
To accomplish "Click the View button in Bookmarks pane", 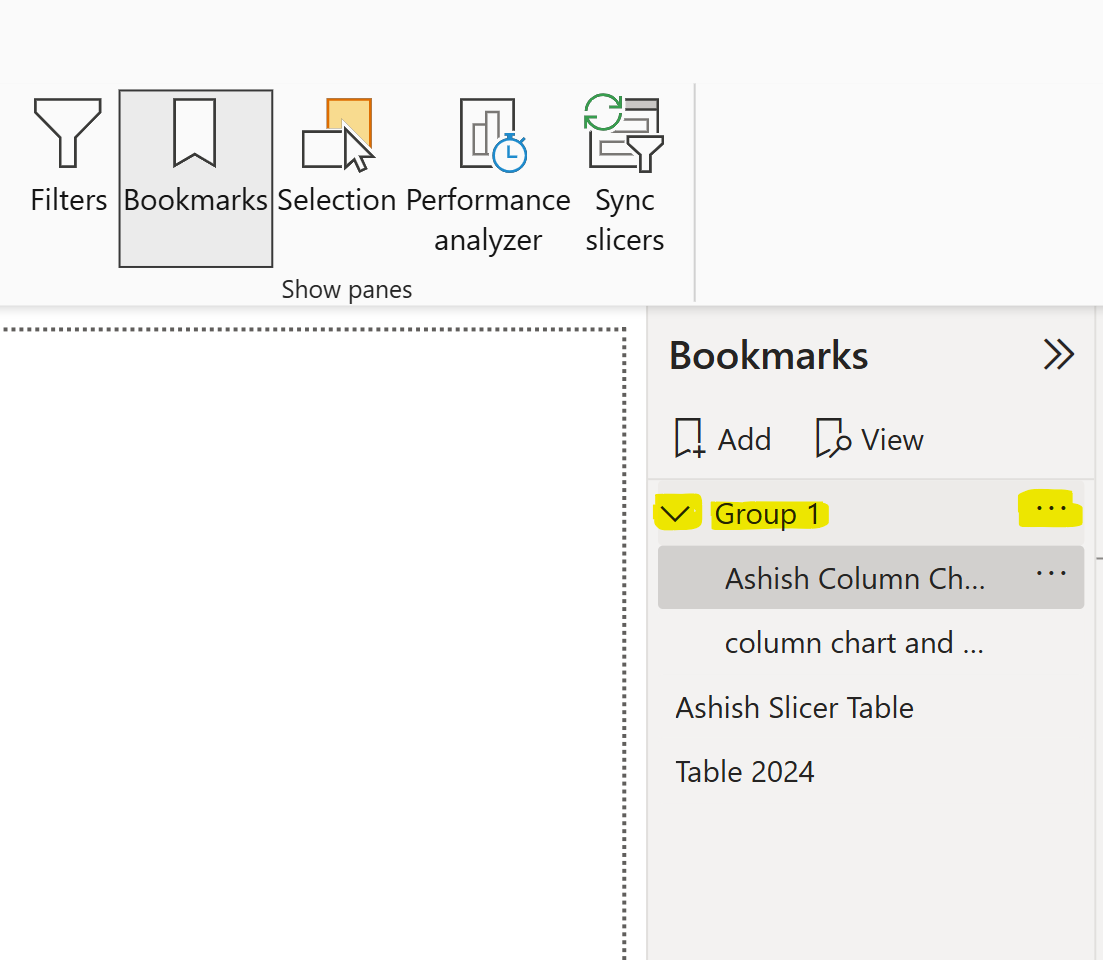I will pyautogui.click(x=868, y=438).
